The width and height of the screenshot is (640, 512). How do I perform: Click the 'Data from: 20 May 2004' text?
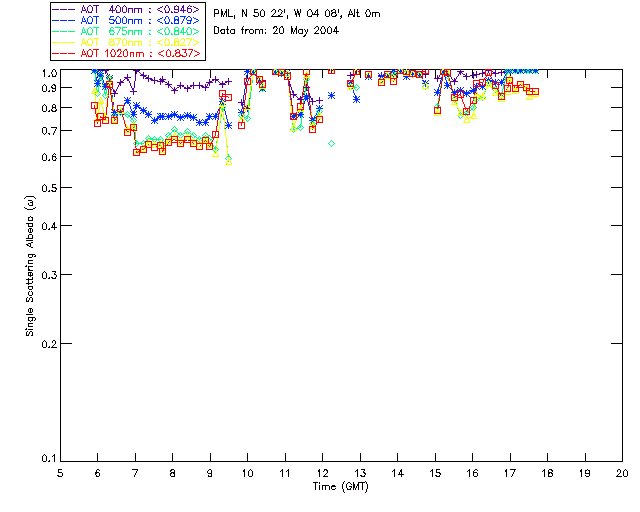[276, 31]
